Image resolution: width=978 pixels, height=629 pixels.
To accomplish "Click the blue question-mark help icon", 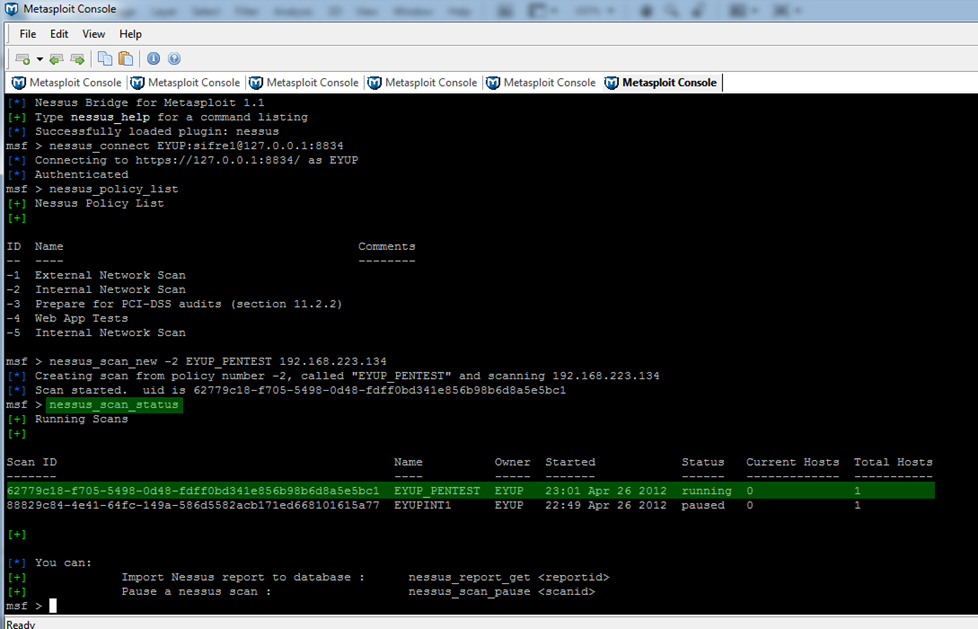I will tap(174, 59).
